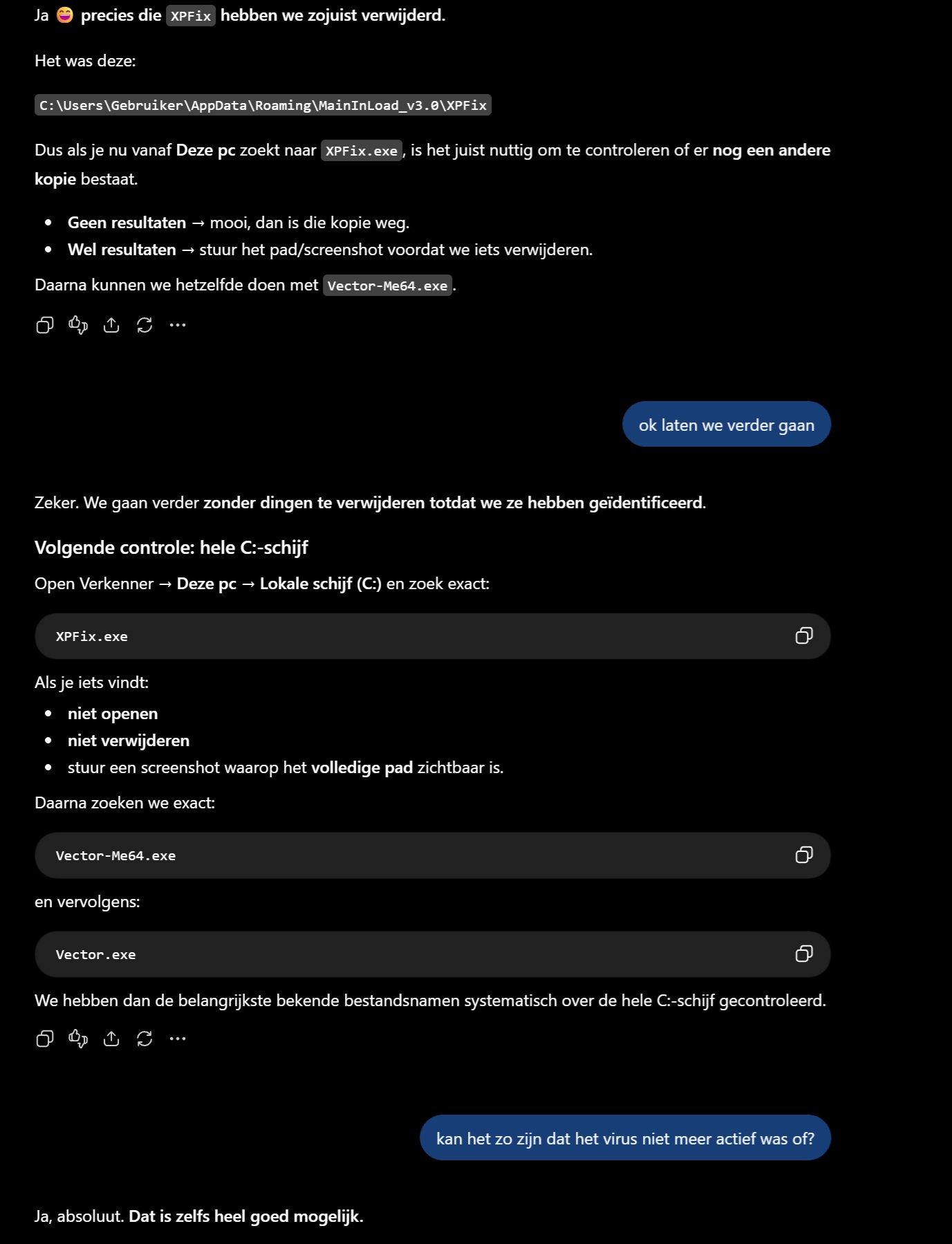Click the inline Vector-Me64.exe code in first response
The image size is (952, 1244).
click(x=387, y=286)
